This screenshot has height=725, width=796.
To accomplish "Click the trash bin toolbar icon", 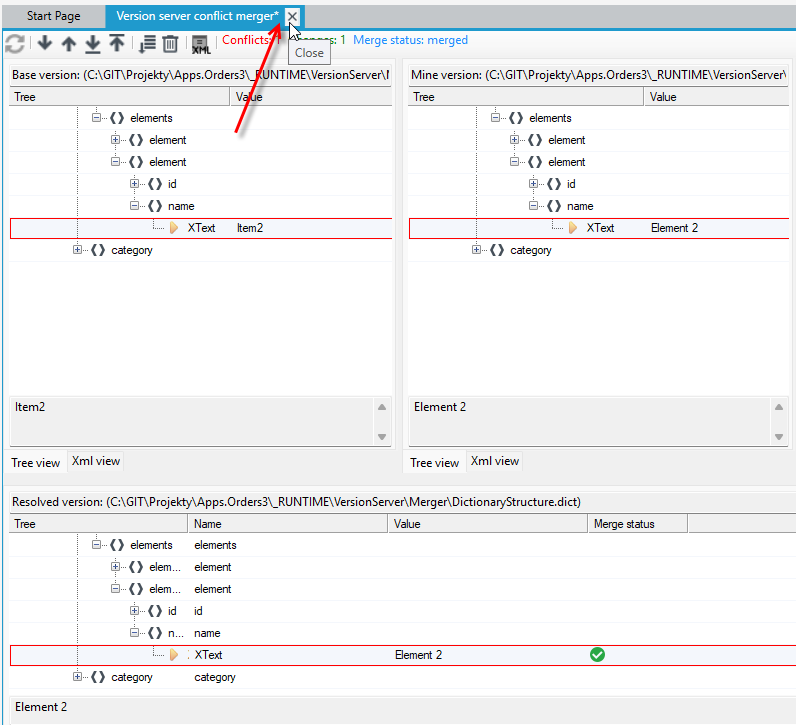I will [170, 44].
